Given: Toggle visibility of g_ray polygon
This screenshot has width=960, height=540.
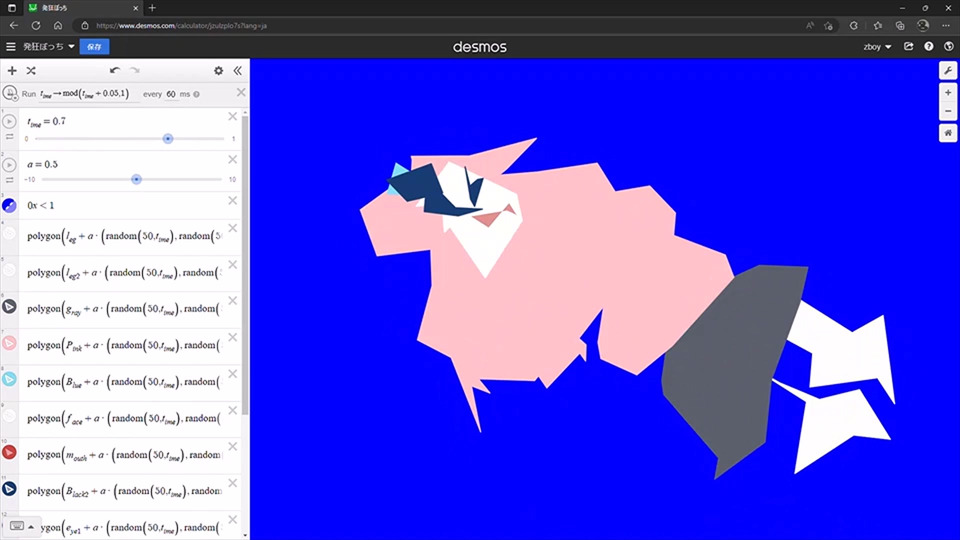Looking at the screenshot, I should [9, 307].
